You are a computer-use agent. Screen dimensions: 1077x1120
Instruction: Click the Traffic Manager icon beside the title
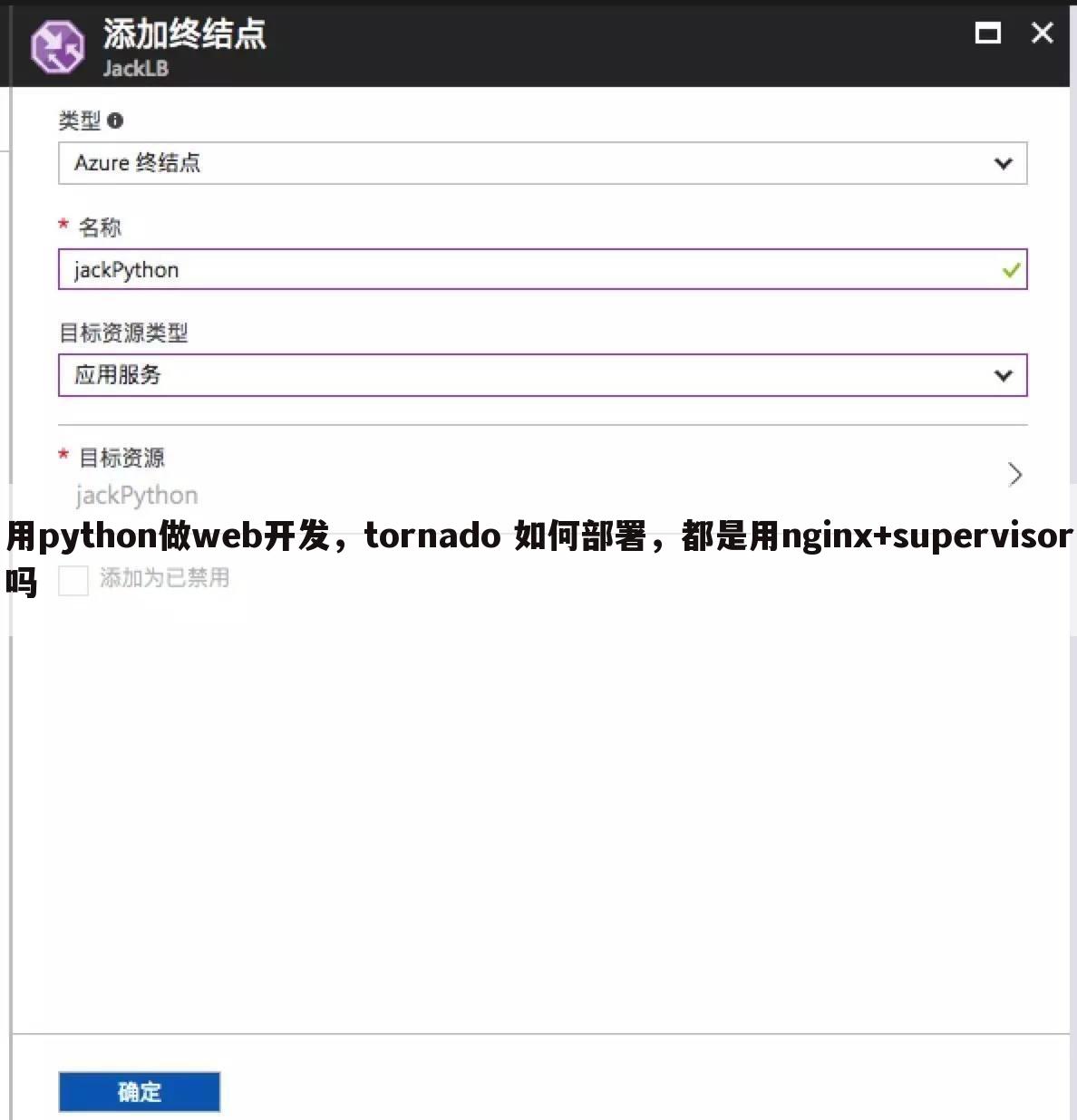(58, 47)
